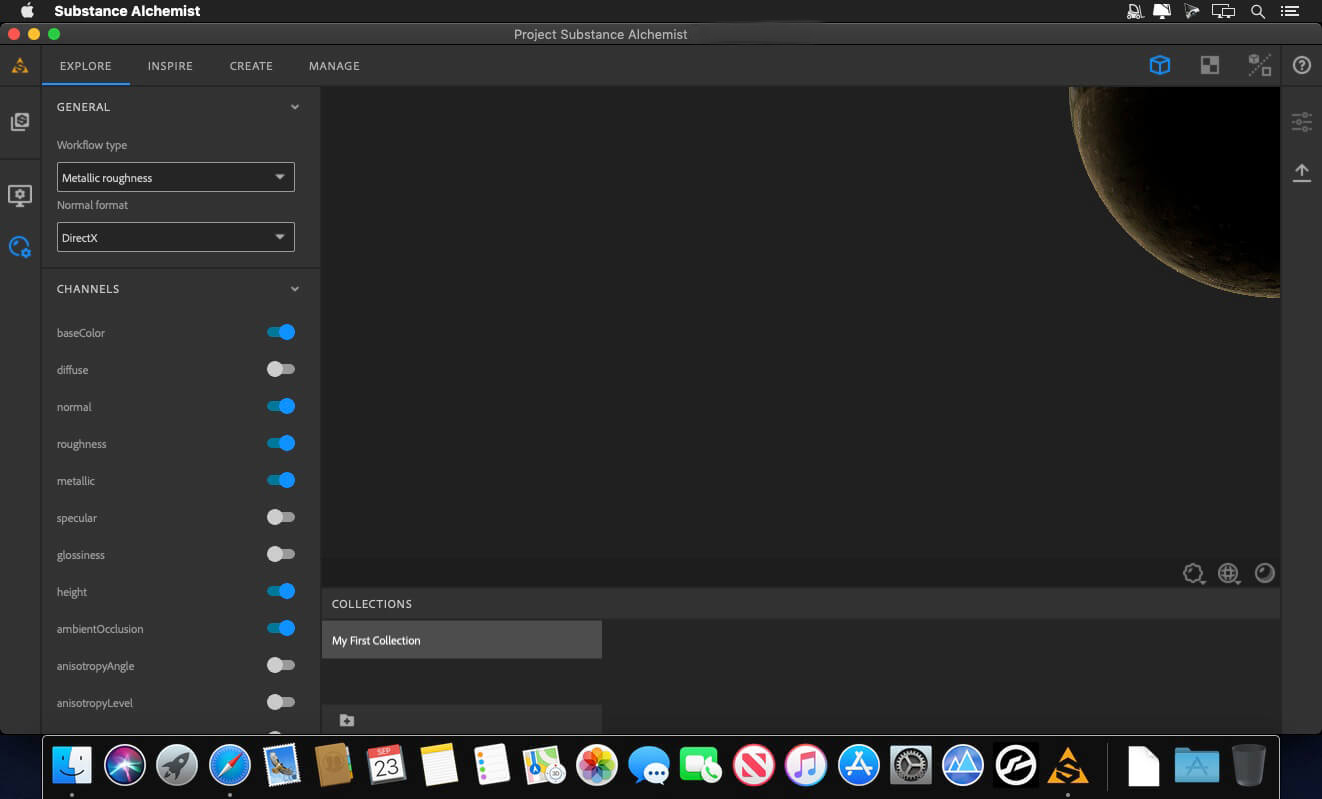The width and height of the screenshot is (1322, 799).
Task: Open Trash from the dock
Action: (x=1249, y=766)
